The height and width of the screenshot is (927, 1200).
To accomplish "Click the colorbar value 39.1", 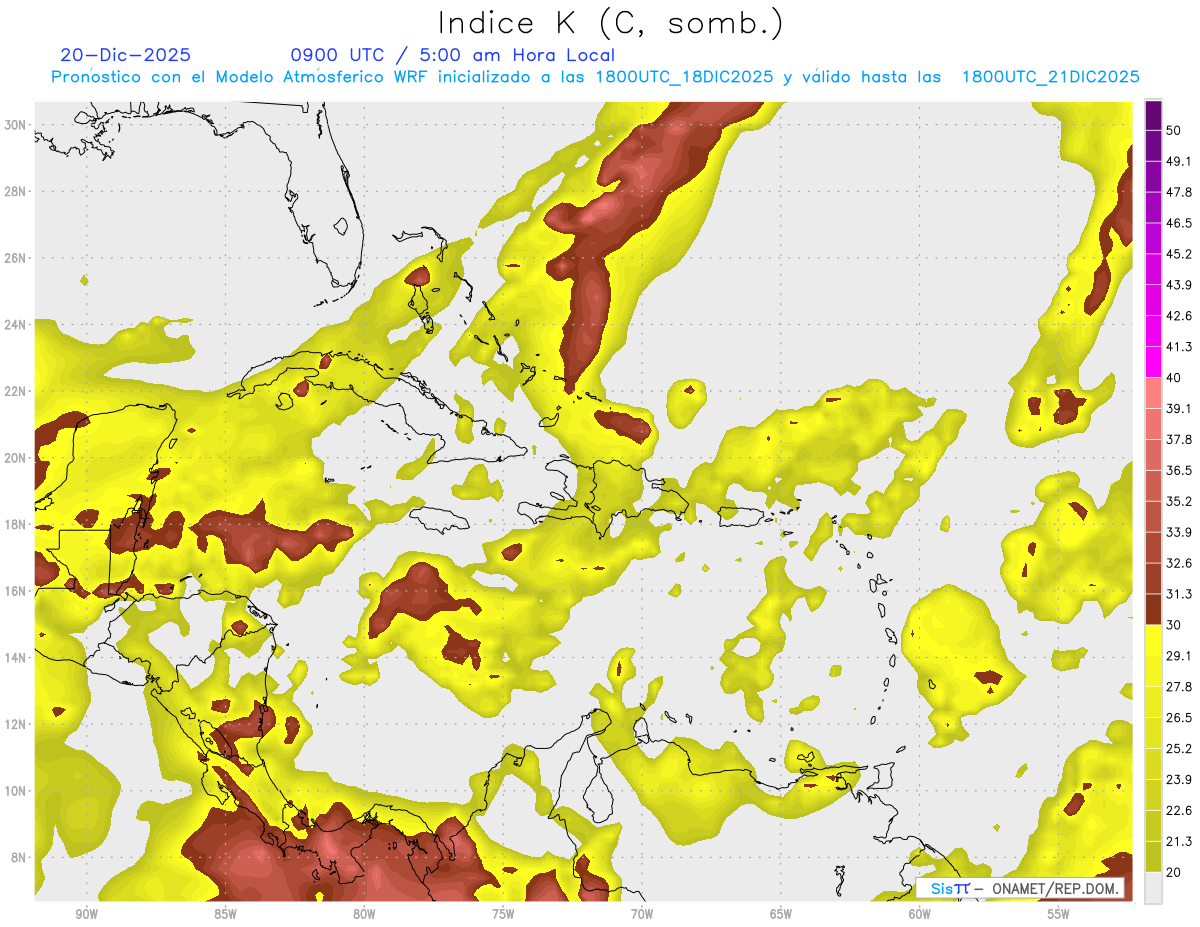I will pos(1179,408).
